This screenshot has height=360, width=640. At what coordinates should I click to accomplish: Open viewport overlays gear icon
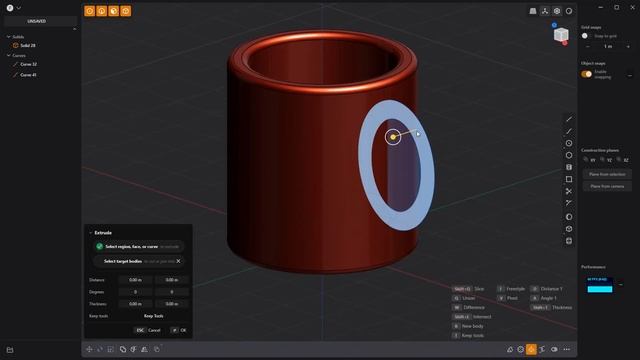pos(557,11)
